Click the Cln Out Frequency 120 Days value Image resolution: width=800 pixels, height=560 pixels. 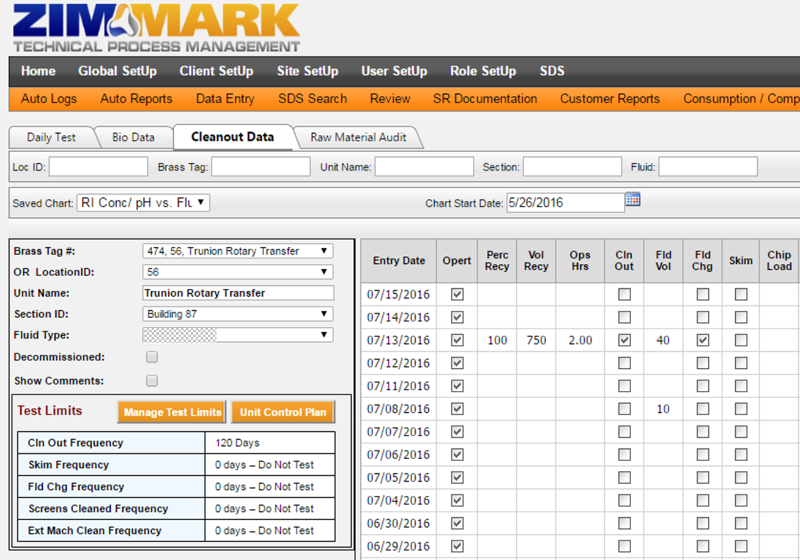point(237,443)
